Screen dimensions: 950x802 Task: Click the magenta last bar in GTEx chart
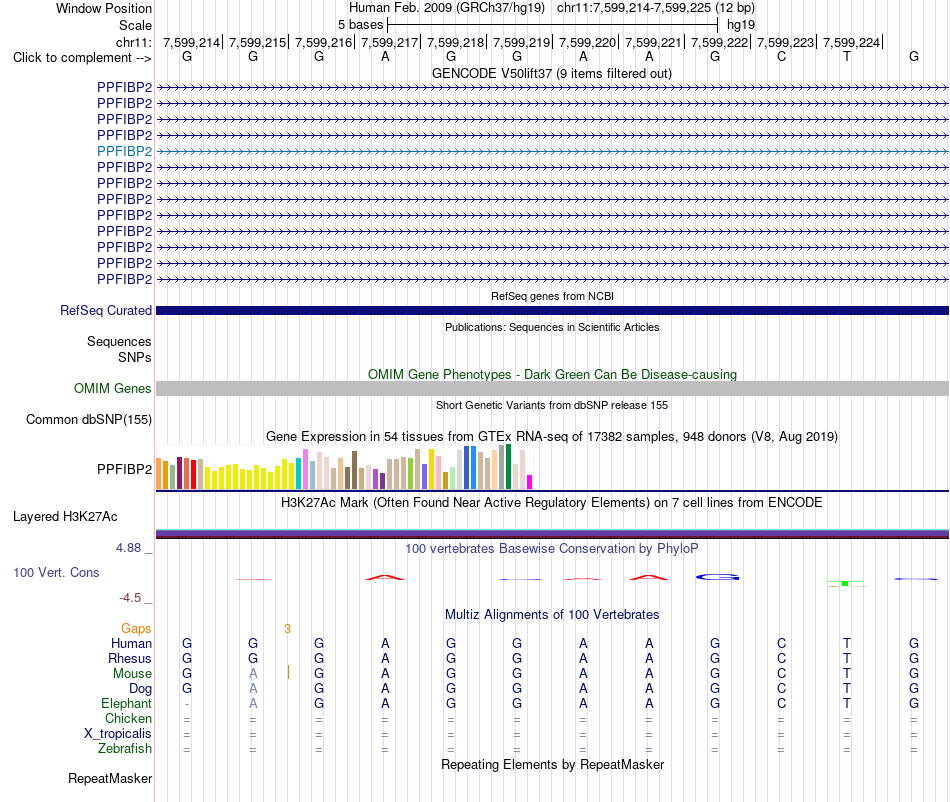(x=530, y=482)
